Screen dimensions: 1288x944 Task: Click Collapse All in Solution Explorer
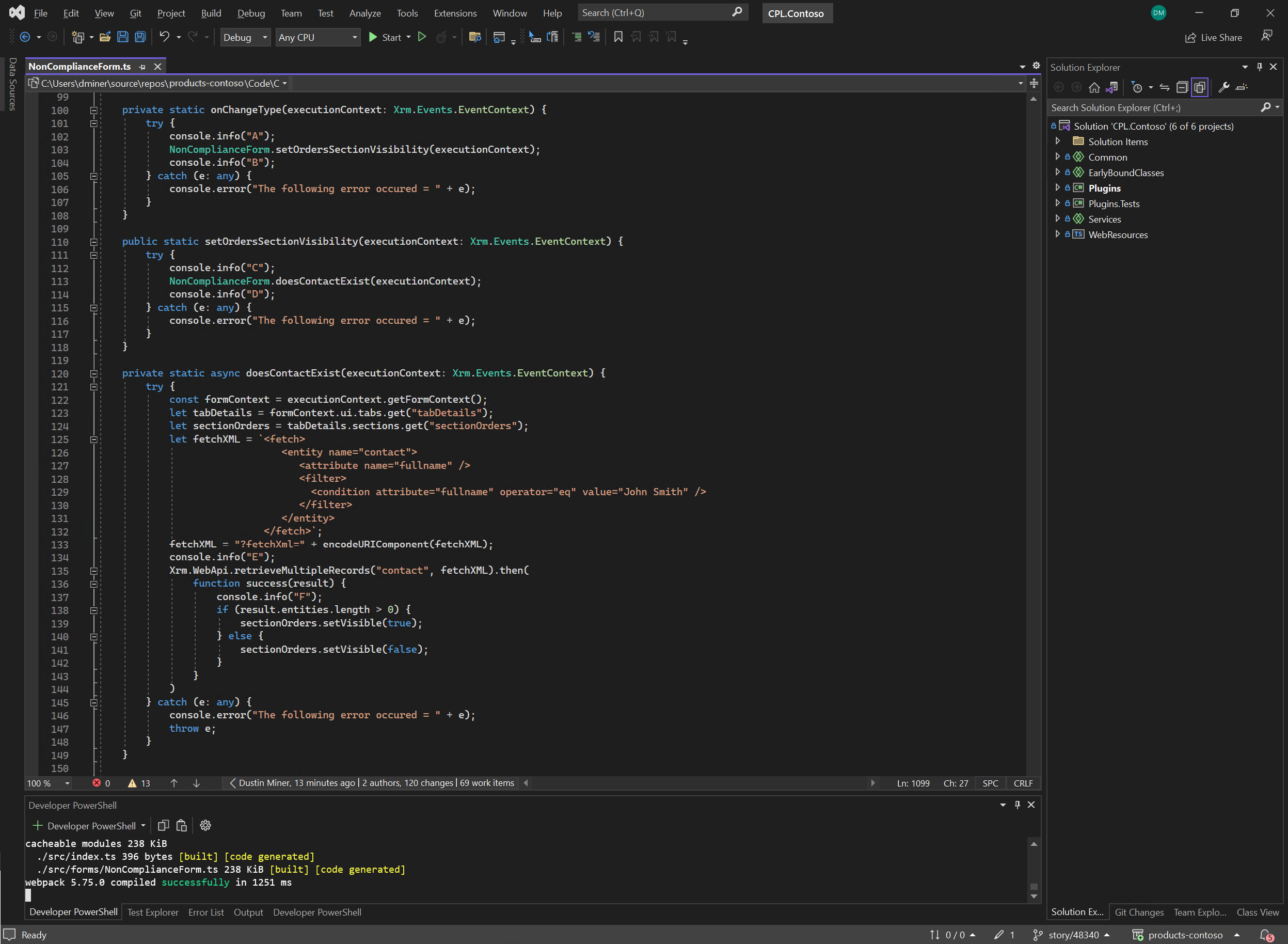pos(1182,87)
